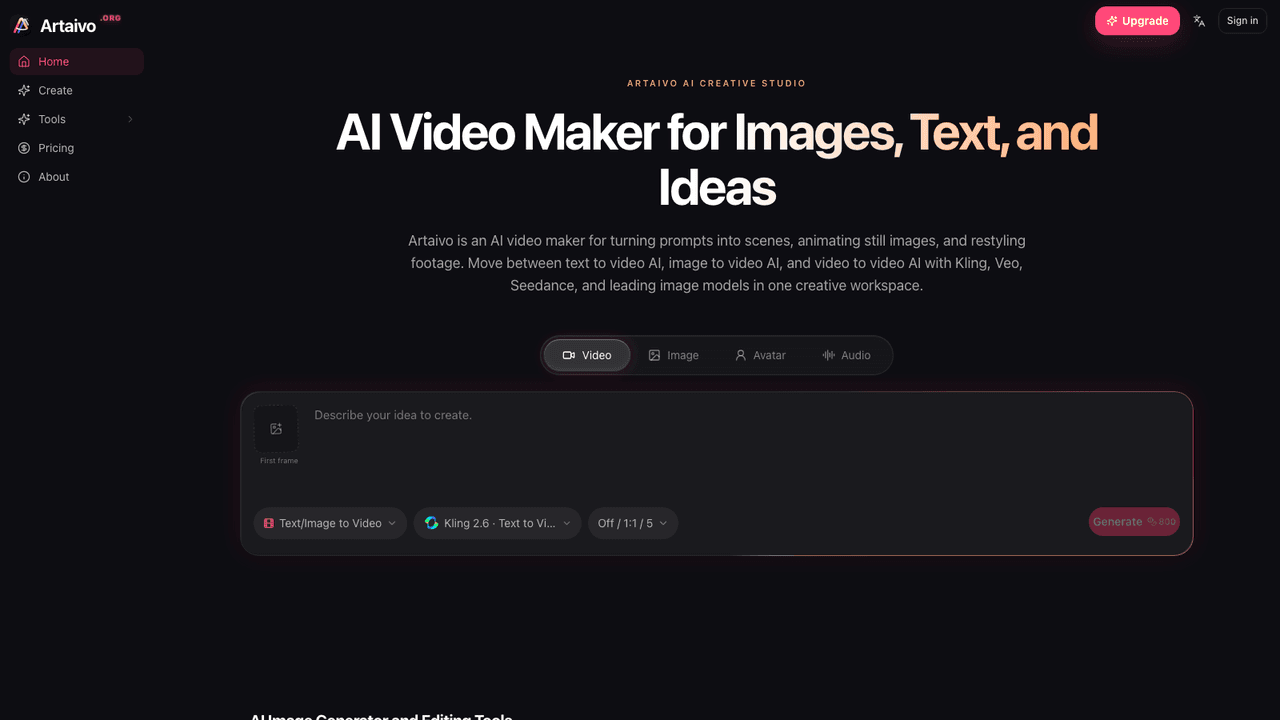Switch to the Avatar tab

(x=760, y=355)
